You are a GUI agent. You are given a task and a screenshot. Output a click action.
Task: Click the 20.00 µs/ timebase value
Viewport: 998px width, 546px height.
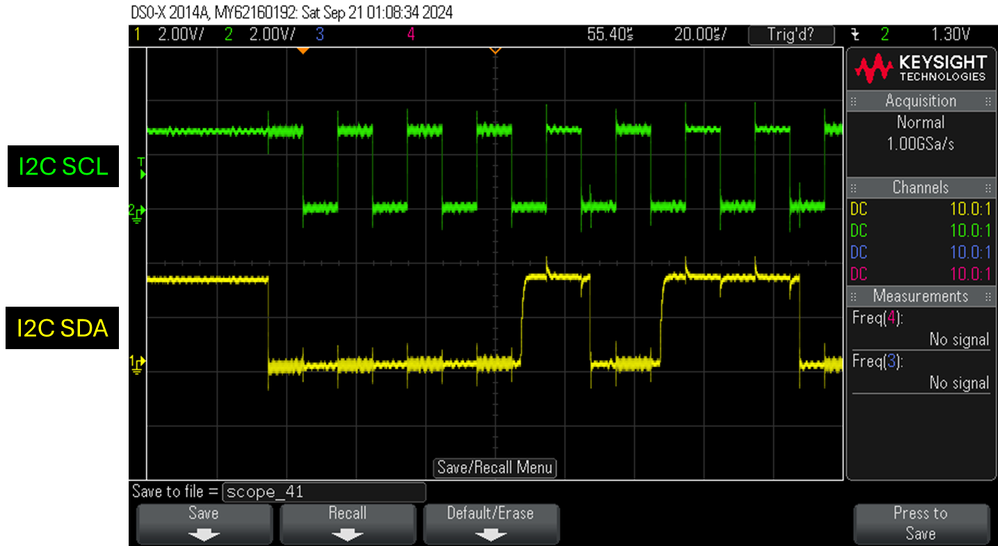click(699, 34)
